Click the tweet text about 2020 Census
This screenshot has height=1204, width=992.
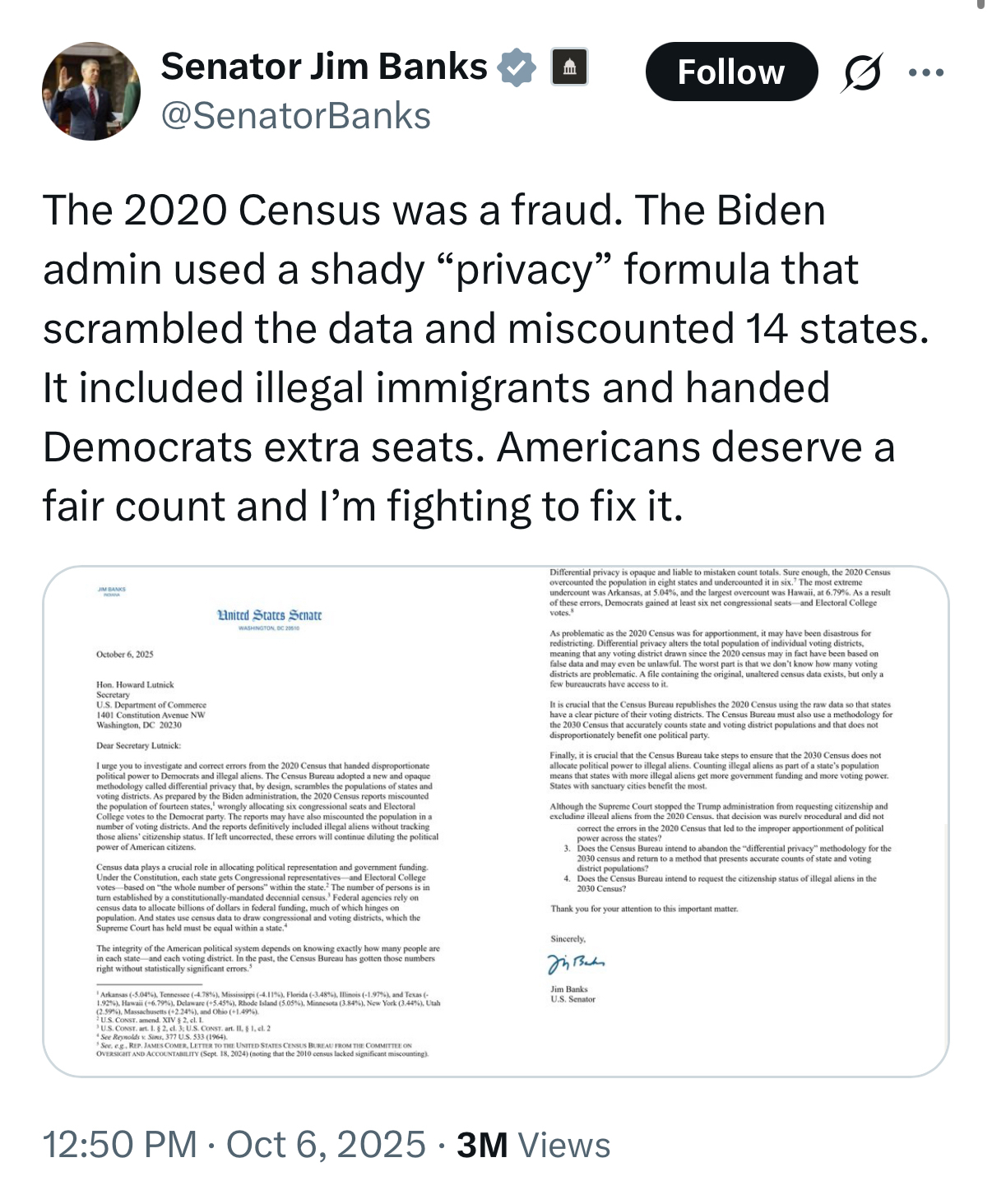click(x=485, y=358)
